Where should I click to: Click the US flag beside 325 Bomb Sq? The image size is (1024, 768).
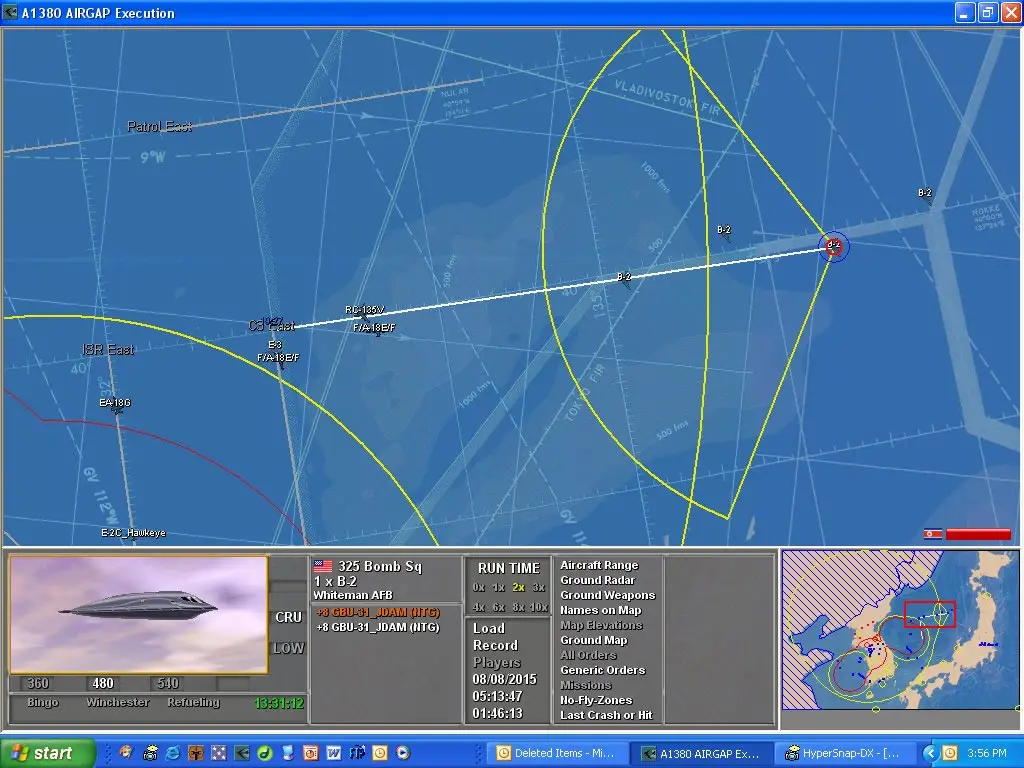(x=323, y=566)
